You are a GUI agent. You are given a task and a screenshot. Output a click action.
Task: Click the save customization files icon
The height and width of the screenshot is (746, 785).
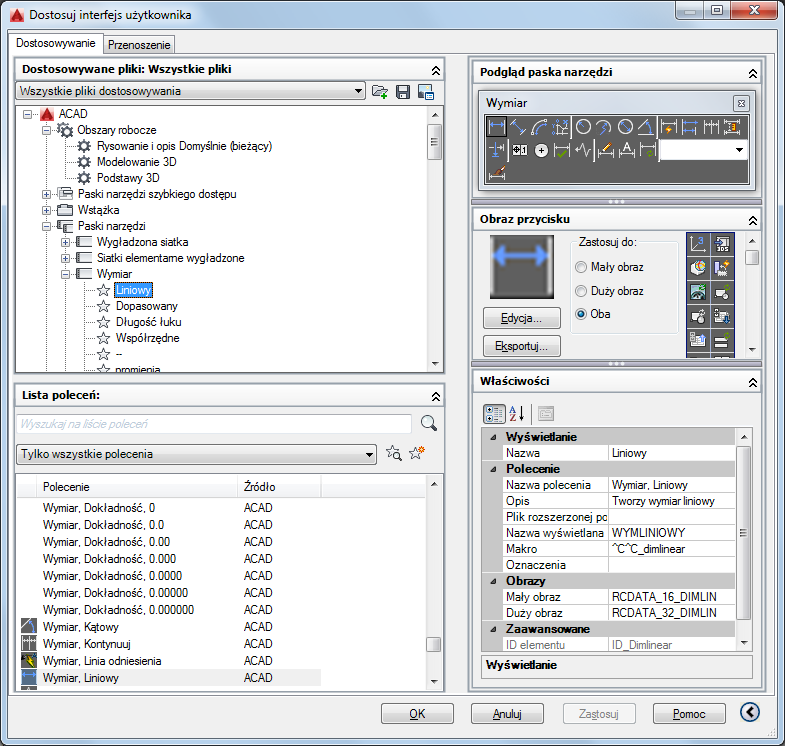click(403, 92)
